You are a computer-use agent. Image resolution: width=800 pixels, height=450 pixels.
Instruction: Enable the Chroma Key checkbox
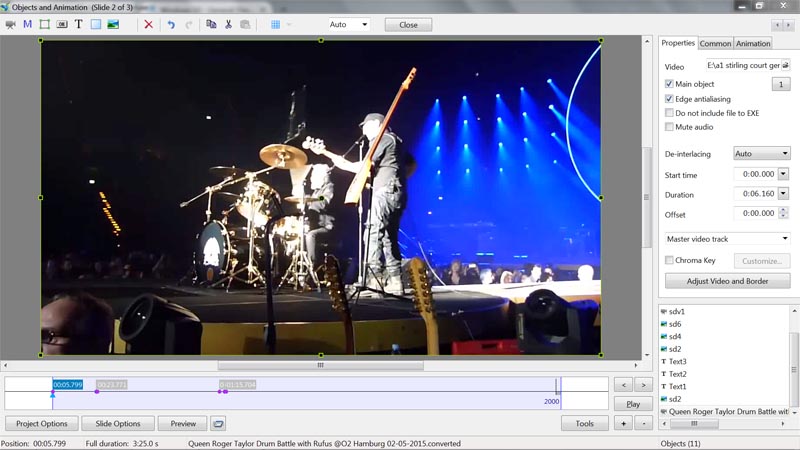(669, 260)
